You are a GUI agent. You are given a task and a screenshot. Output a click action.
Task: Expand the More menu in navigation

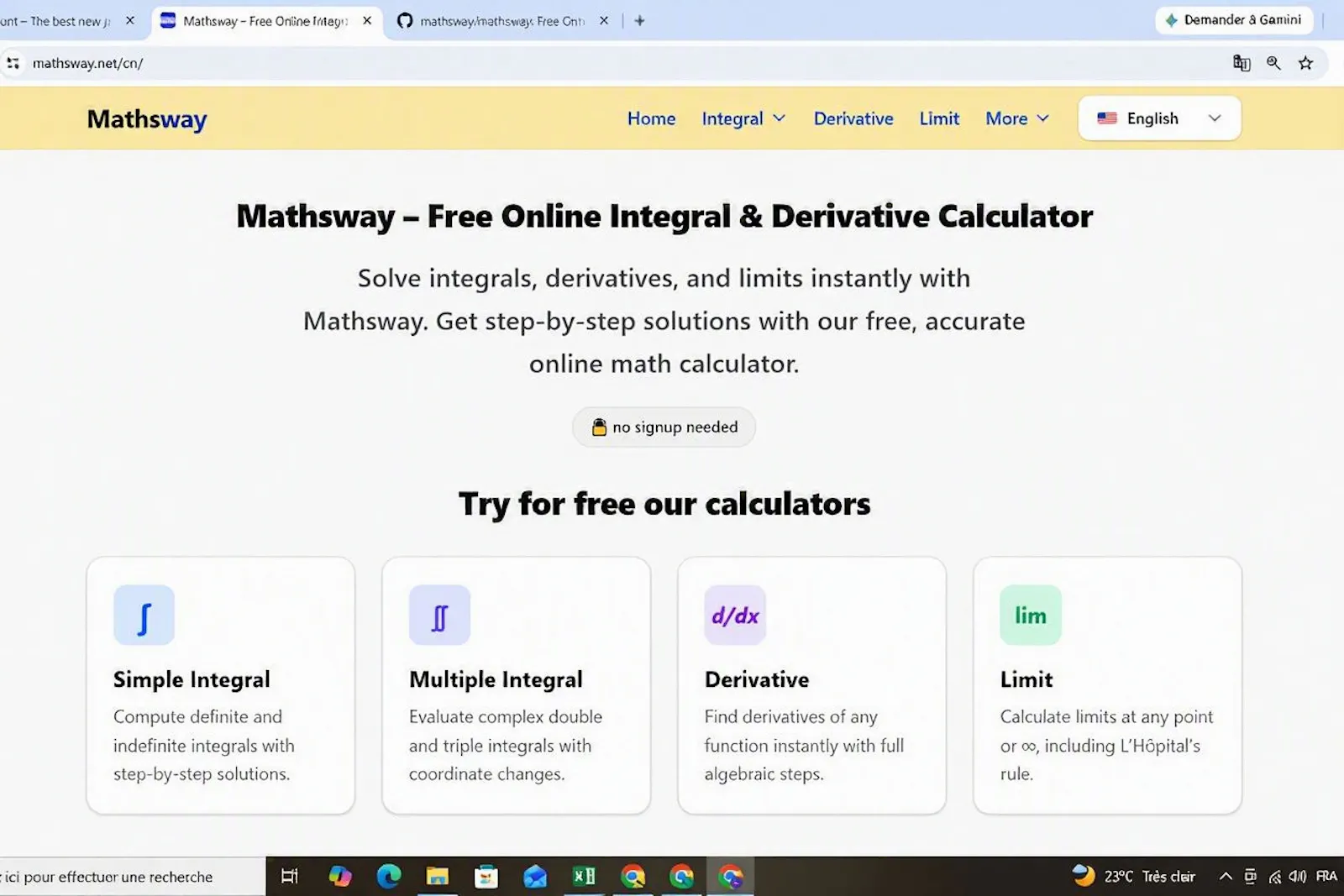click(x=1017, y=118)
